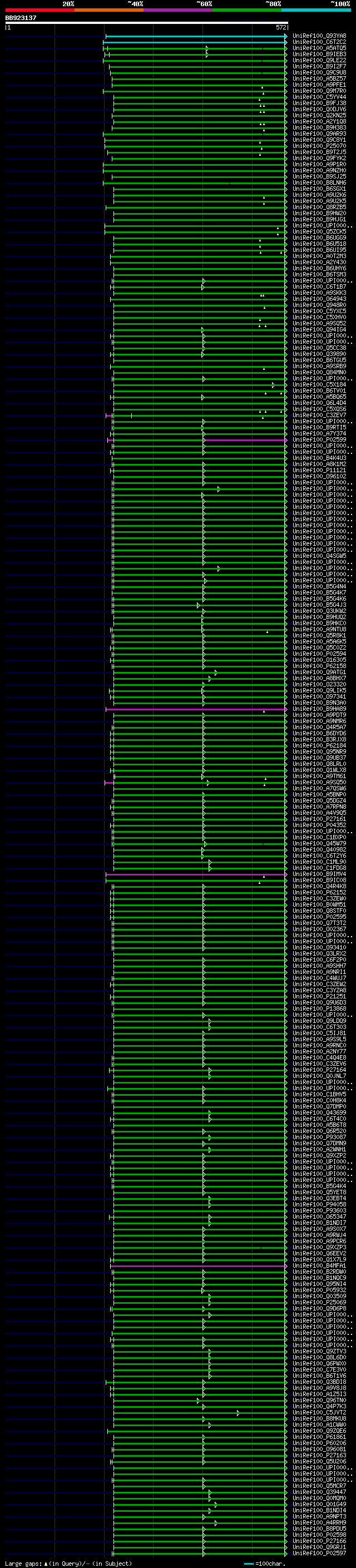Viewport: 356px width, 1568px height.
Task: Click the =100char. scale legend
Action: (x=265, y=1564)
